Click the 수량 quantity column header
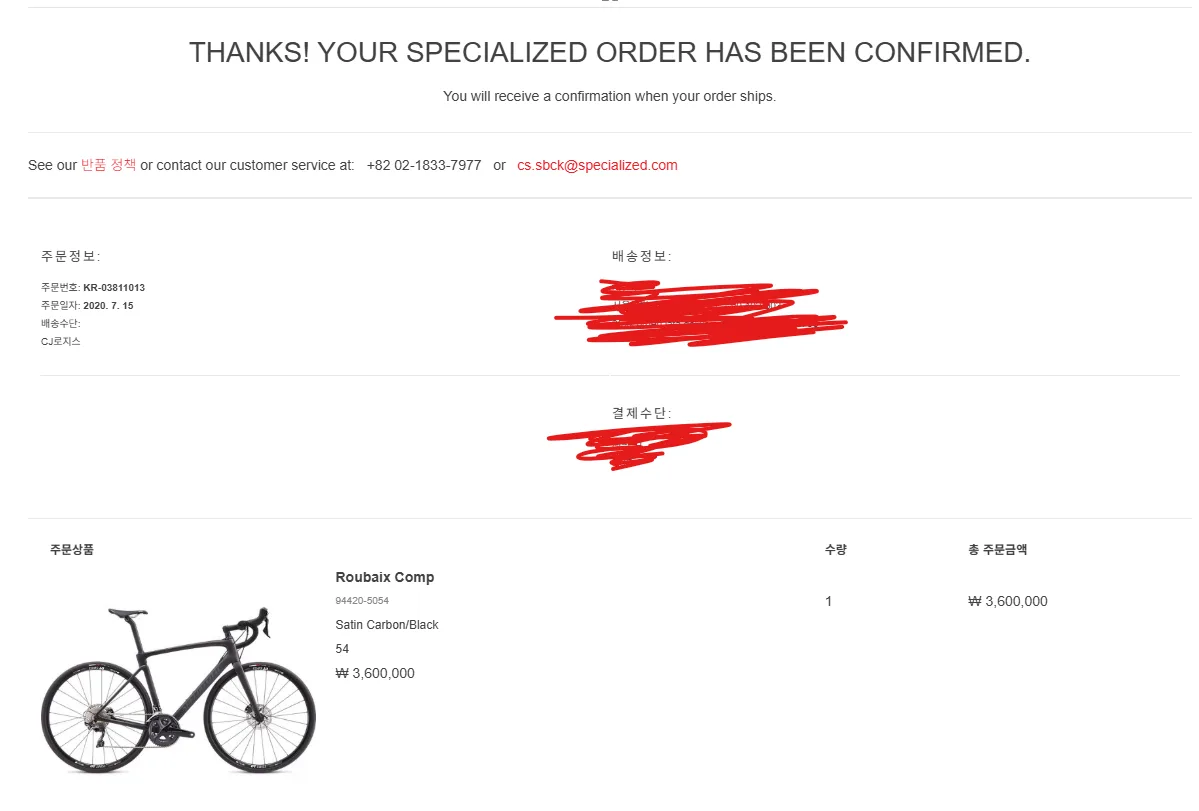This screenshot has width=1199, height=811. pos(836,550)
